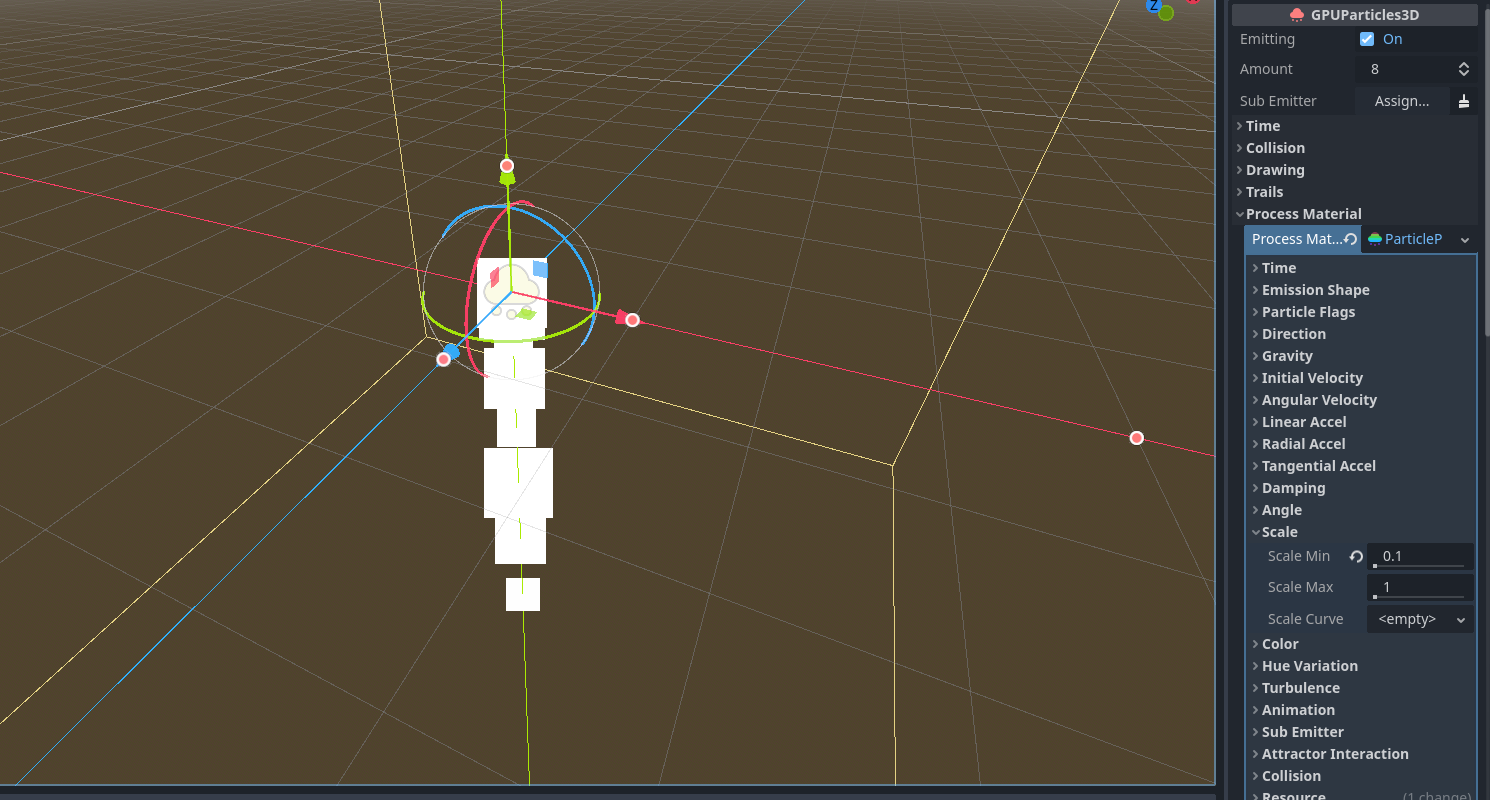Click the green axis ball on the navigation gizmo
This screenshot has height=800, width=1490.
click(x=1166, y=13)
